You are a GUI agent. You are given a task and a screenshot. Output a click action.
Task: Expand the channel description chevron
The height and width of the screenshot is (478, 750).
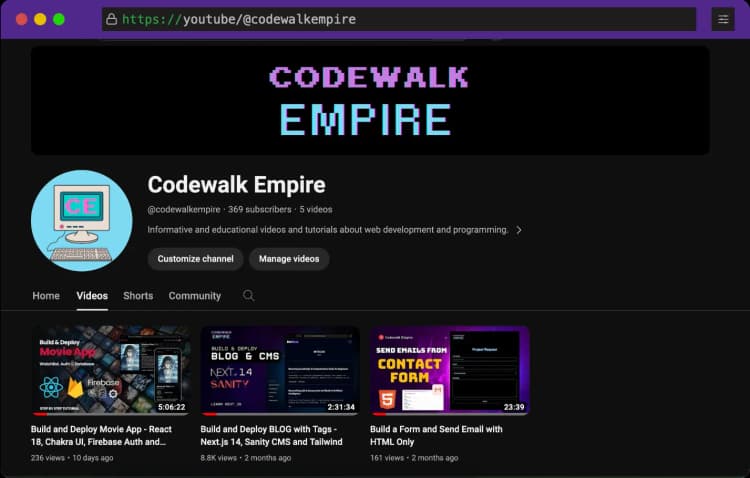[x=519, y=230]
